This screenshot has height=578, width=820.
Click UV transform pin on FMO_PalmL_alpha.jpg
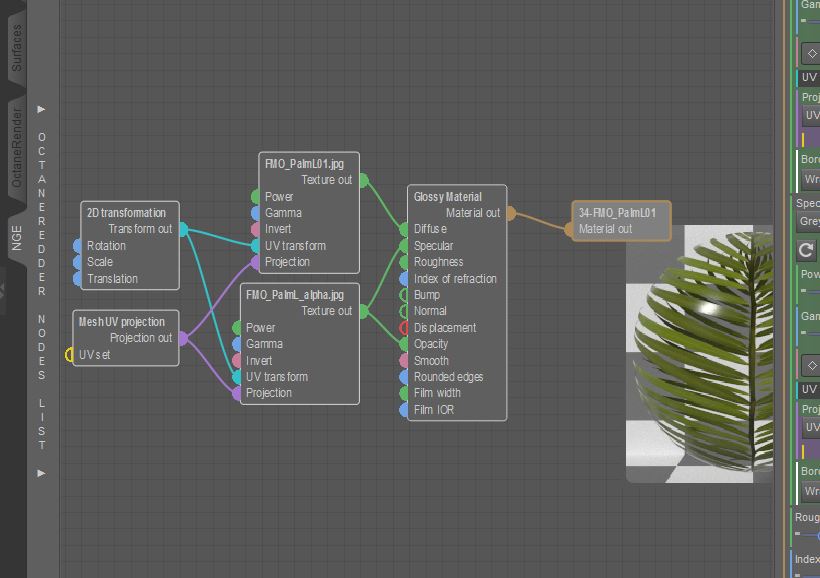[x=236, y=377]
